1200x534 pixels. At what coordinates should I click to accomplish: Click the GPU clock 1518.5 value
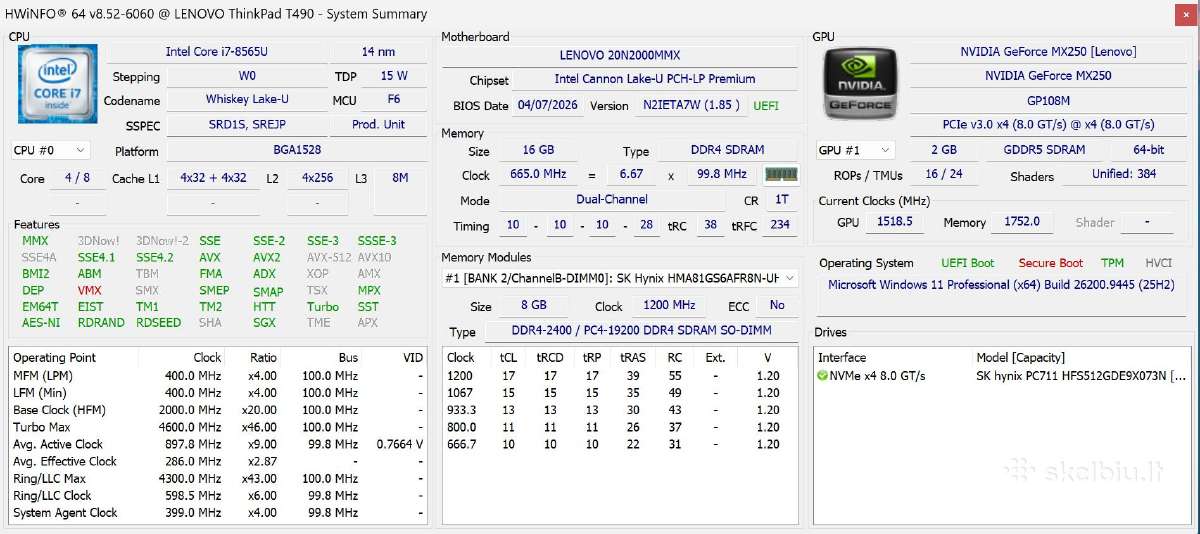coord(895,221)
